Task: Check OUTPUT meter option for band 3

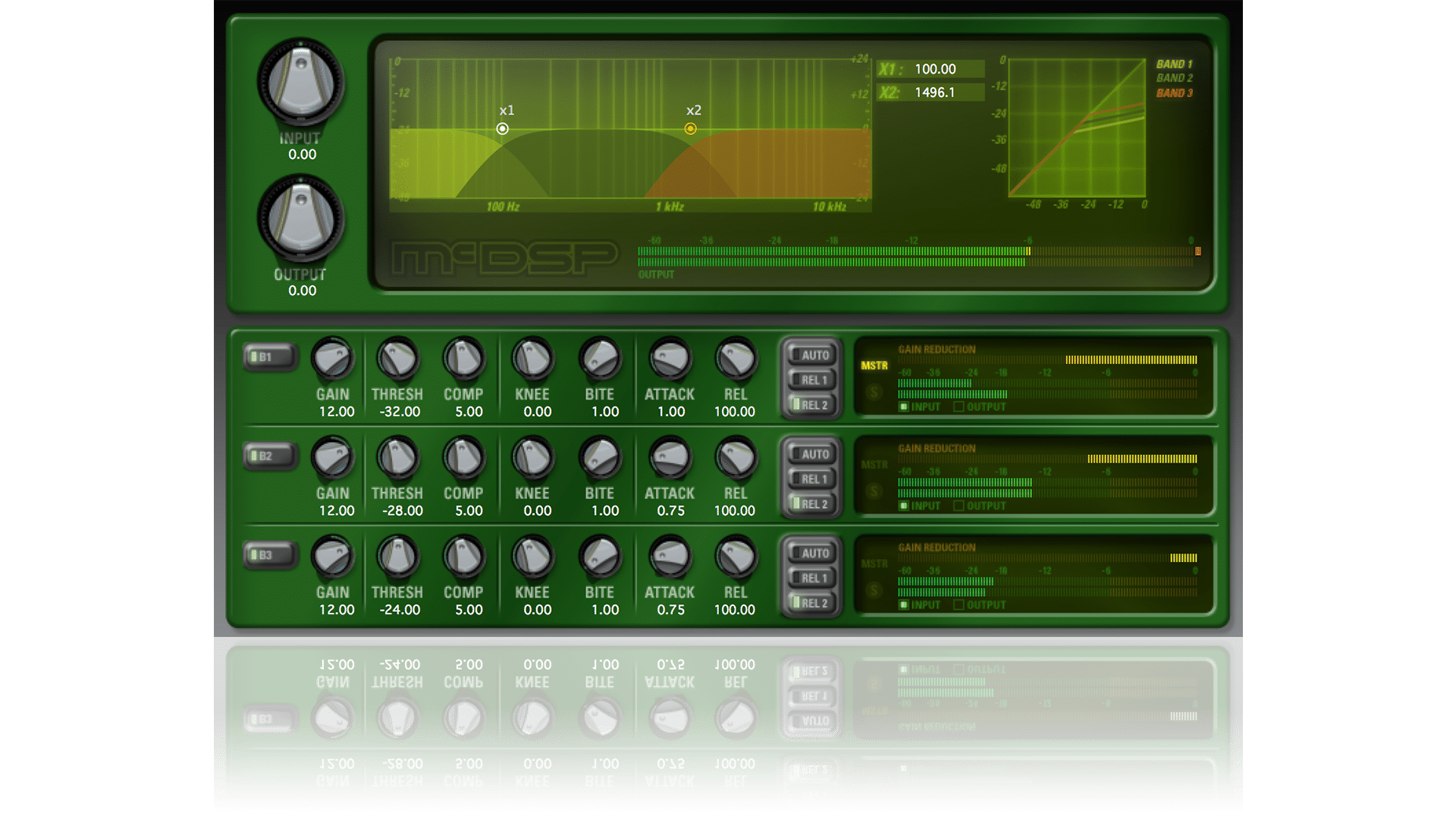Action: [959, 605]
